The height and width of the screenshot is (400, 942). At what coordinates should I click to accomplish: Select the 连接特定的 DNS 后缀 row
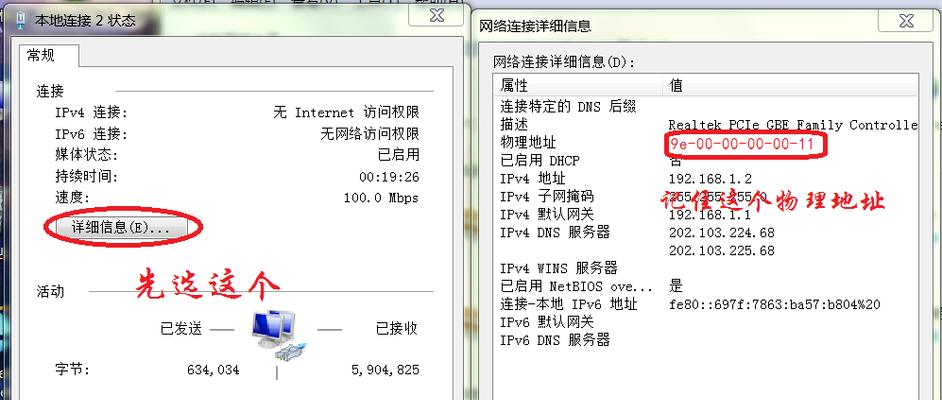(568, 106)
